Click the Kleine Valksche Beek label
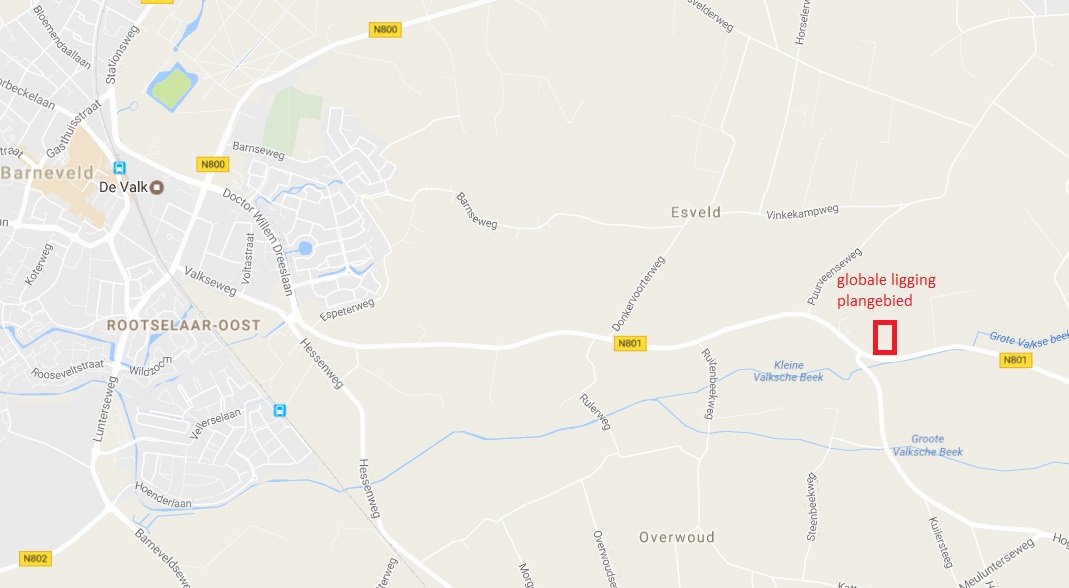Image resolution: width=1069 pixels, height=588 pixels. (788, 371)
